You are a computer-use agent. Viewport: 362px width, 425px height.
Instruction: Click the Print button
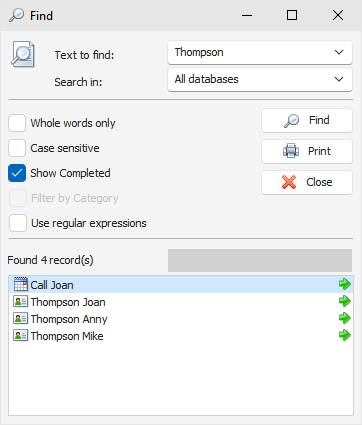(x=307, y=151)
